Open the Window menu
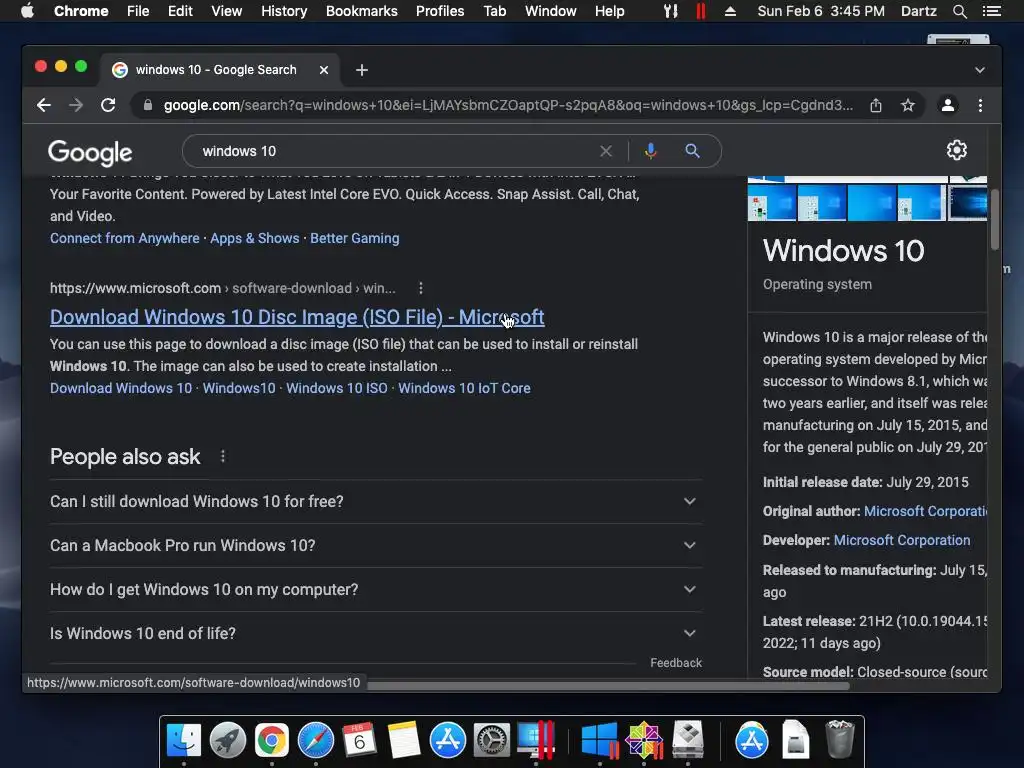Image resolution: width=1024 pixels, height=768 pixels. (551, 11)
